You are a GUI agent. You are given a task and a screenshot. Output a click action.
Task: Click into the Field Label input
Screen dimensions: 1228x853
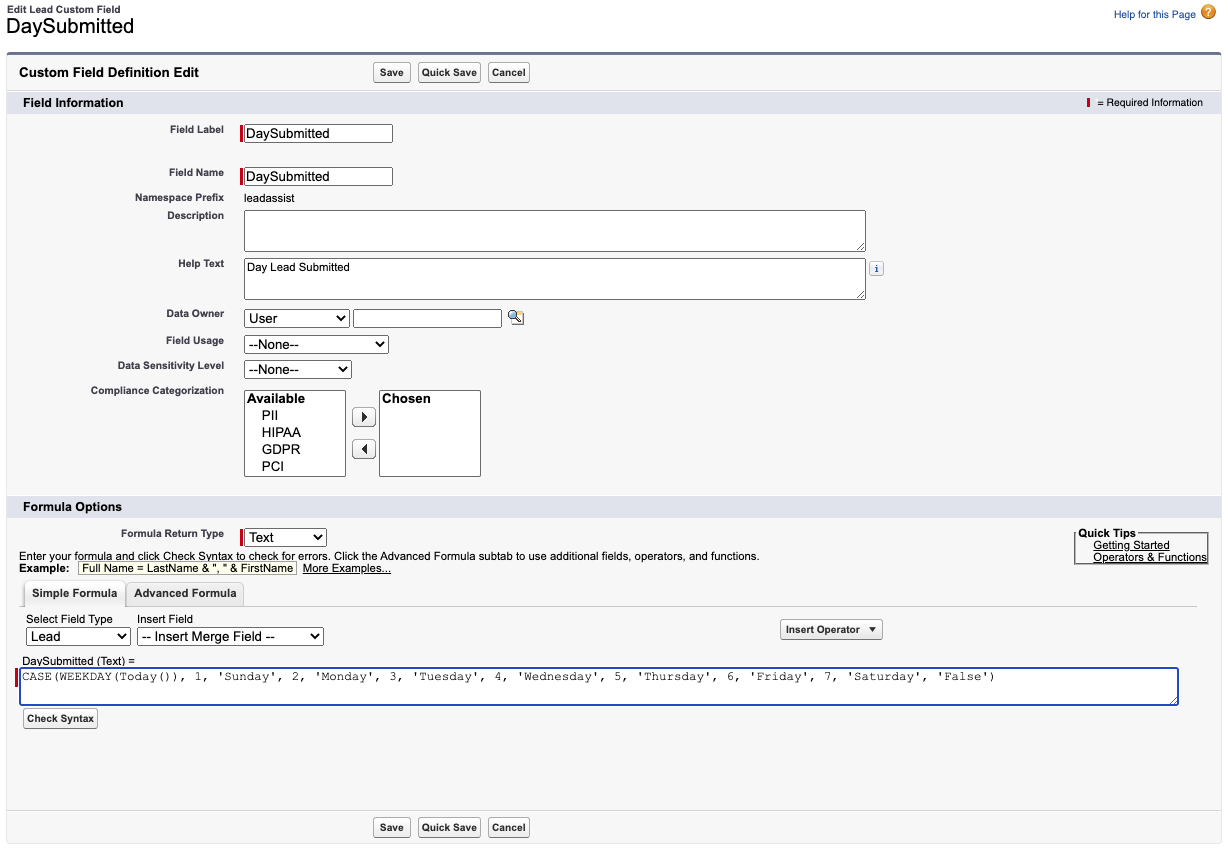tap(318, 133)
